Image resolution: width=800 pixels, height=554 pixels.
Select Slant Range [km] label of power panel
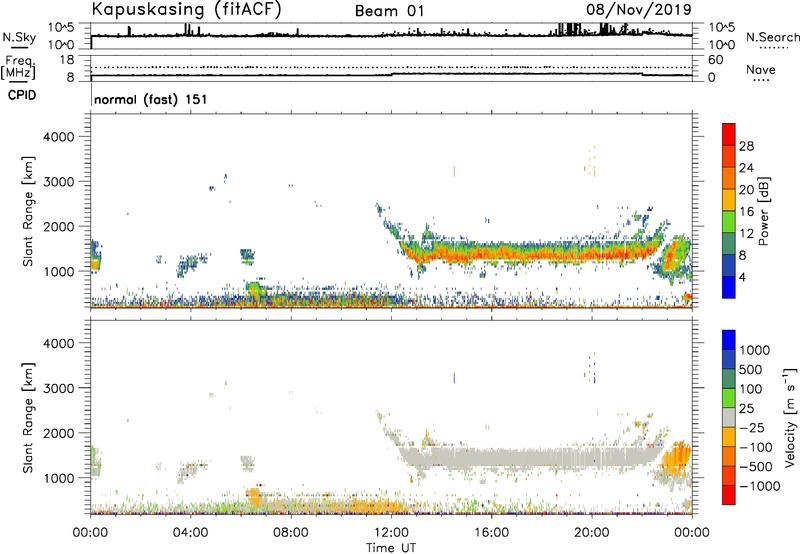click(x=28, y=211)
